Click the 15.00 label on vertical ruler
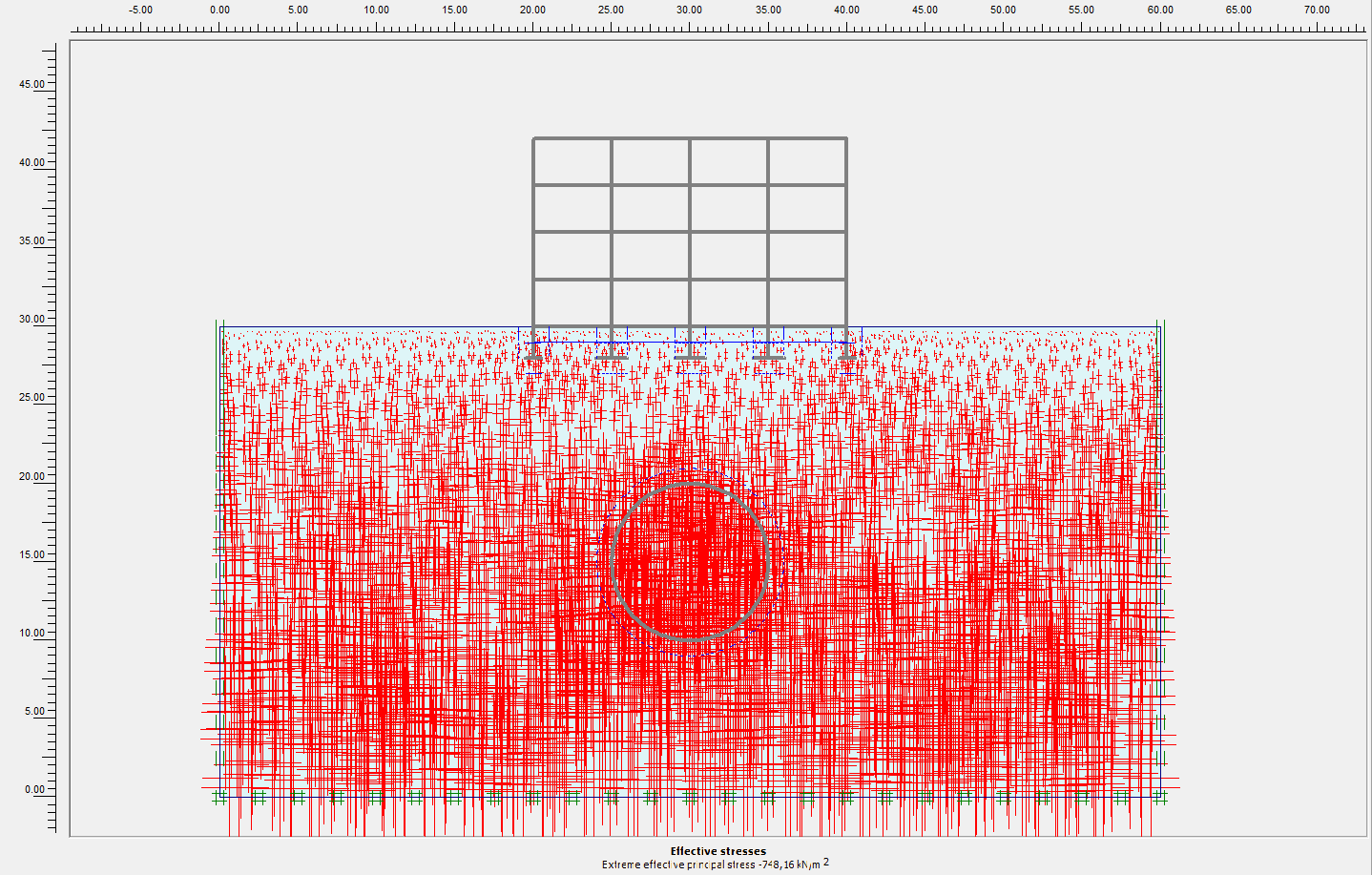 (31, 554)
